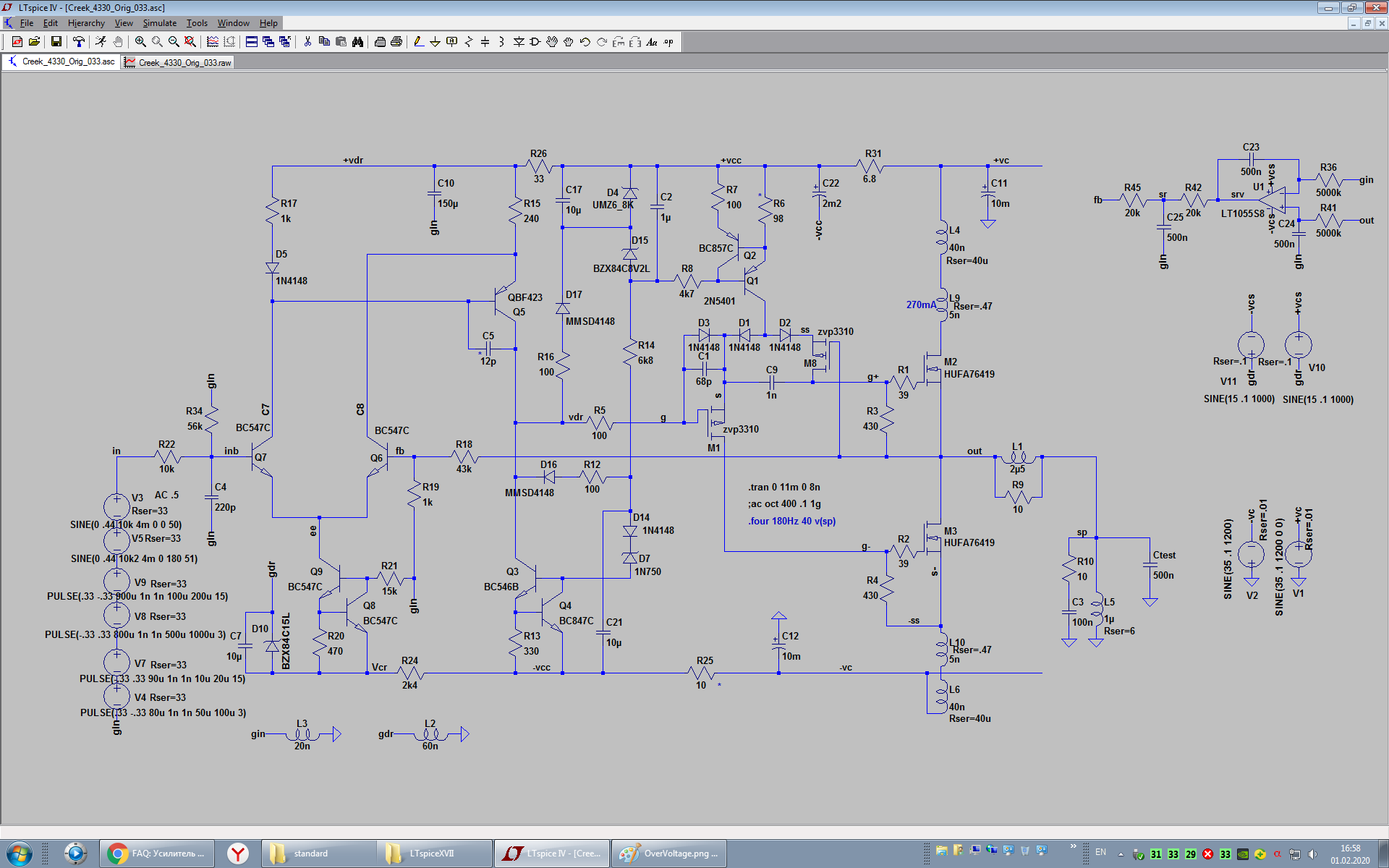Click the Rotate toolbar icon

click(x=619, y=42)
